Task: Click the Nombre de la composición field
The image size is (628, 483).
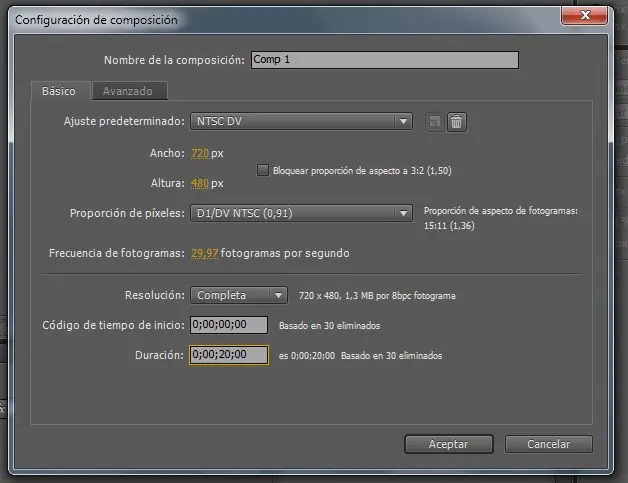Action: point(384,60)
